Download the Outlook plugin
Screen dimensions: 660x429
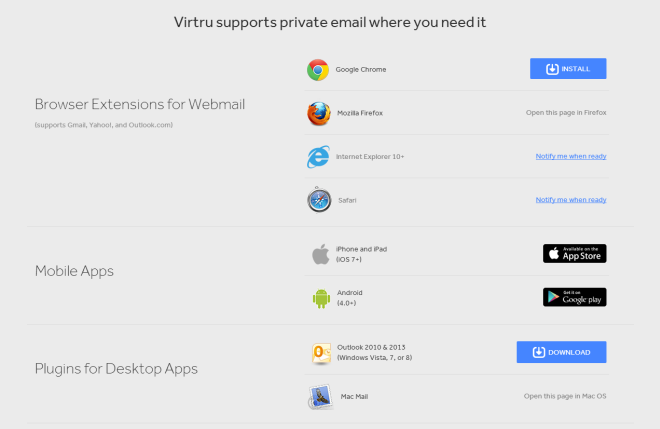(x=562, y=352)
